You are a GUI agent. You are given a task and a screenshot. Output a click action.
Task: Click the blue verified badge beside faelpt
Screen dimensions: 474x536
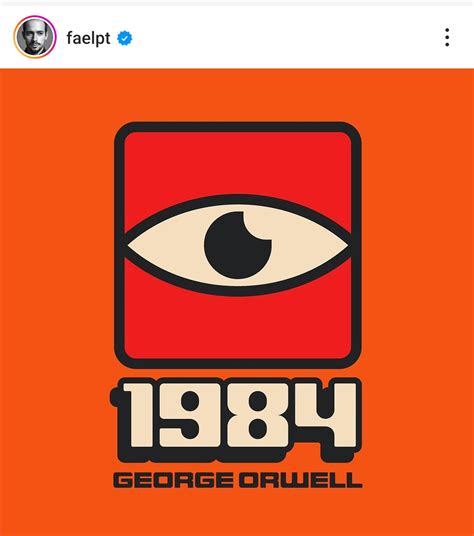pos(124,38)
